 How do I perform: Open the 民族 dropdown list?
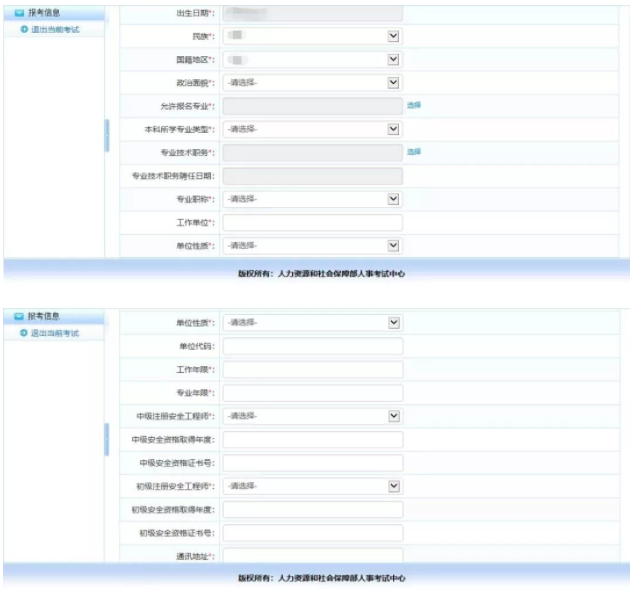311,36
